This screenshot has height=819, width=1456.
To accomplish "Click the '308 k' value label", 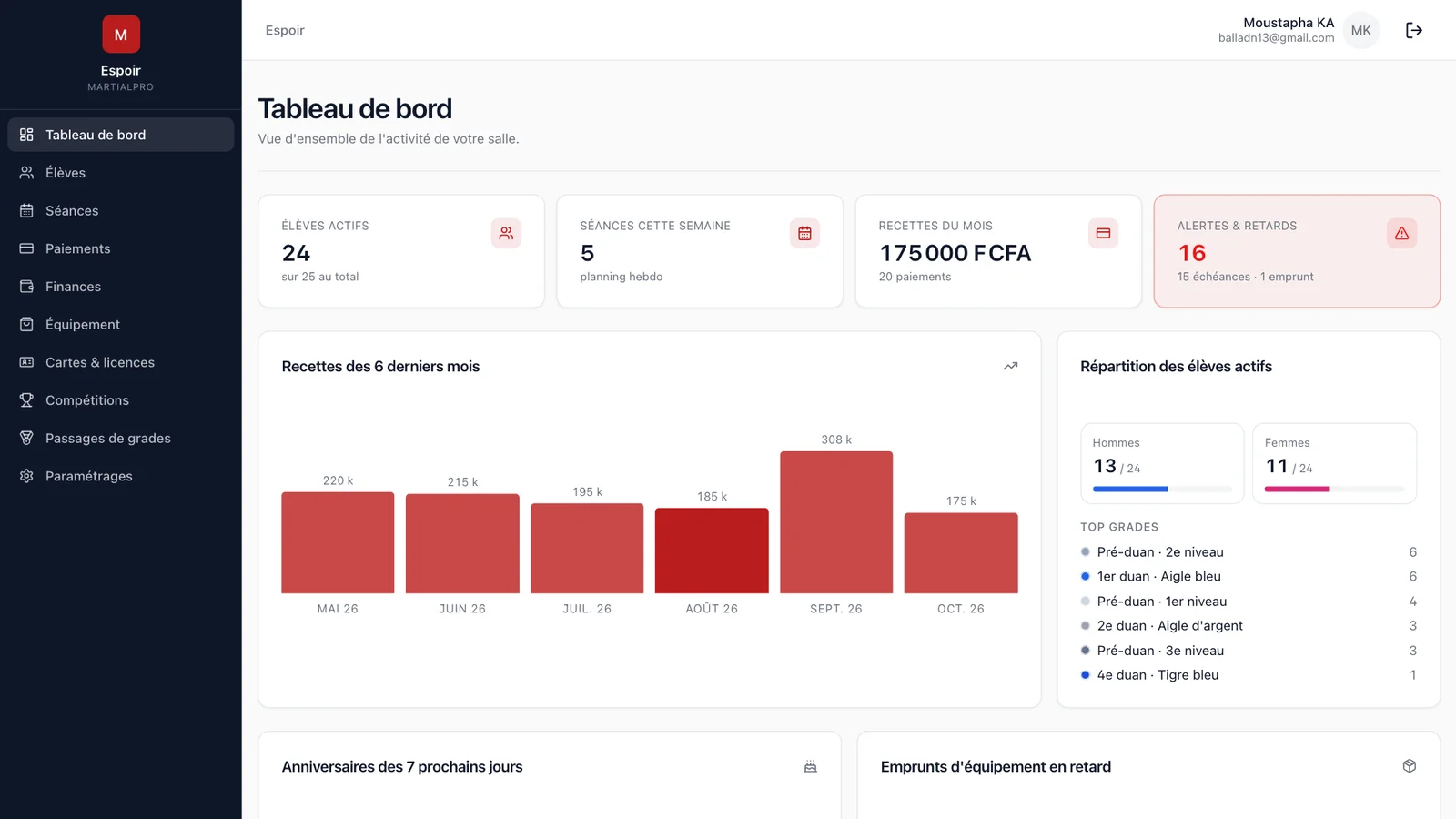I will pyautogui.click(x=836, y=440).
